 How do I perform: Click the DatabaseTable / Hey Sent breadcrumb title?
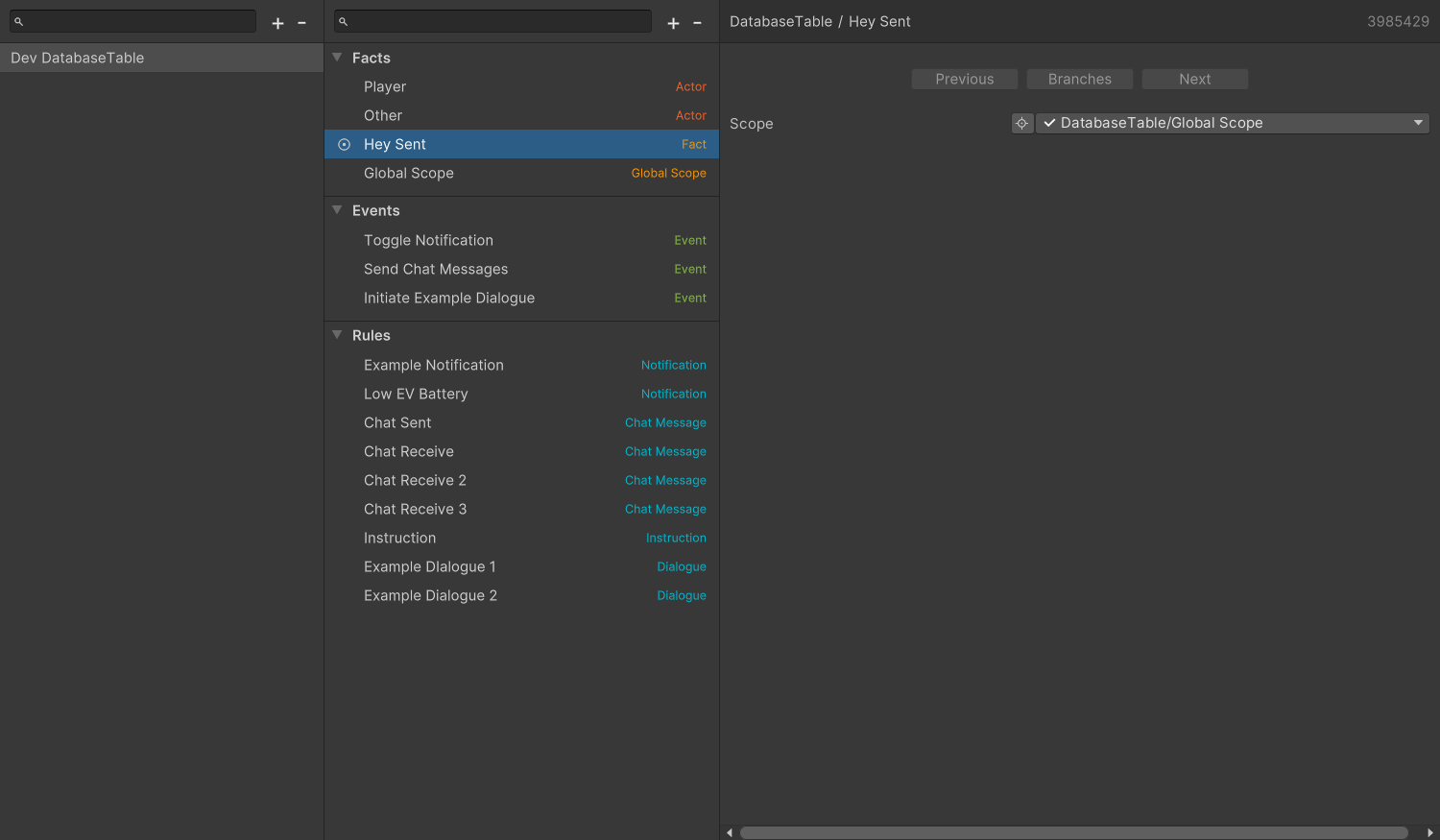pos(820,21)
